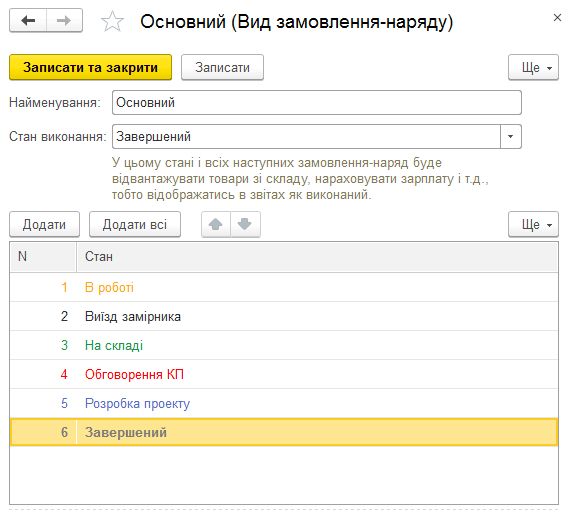Click the Додати всі button
This screenshot has height=514, width=567.
135,224
